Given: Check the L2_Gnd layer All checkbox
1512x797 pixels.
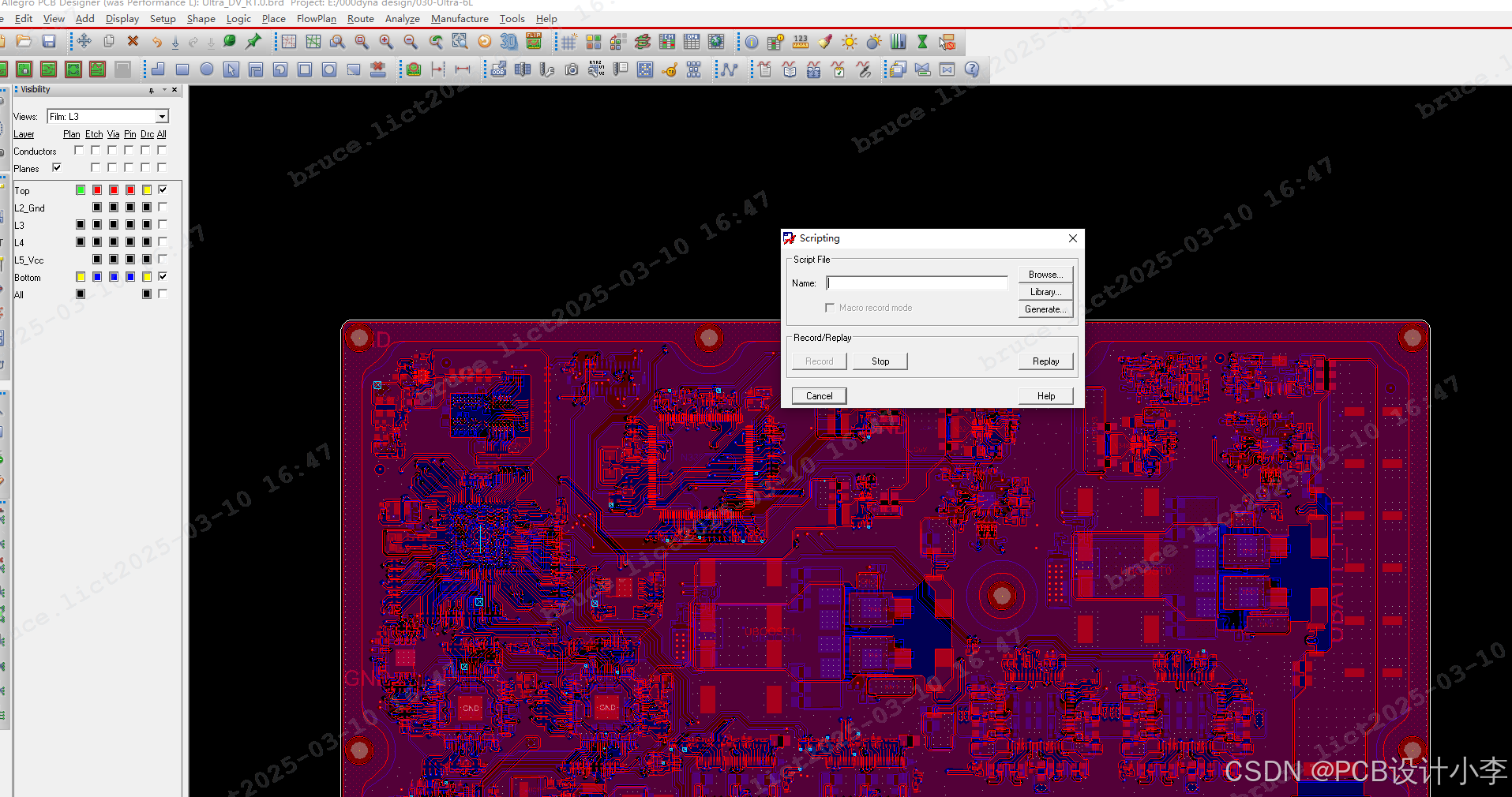Looking at the screenshot, I should [x=163, y=207].
